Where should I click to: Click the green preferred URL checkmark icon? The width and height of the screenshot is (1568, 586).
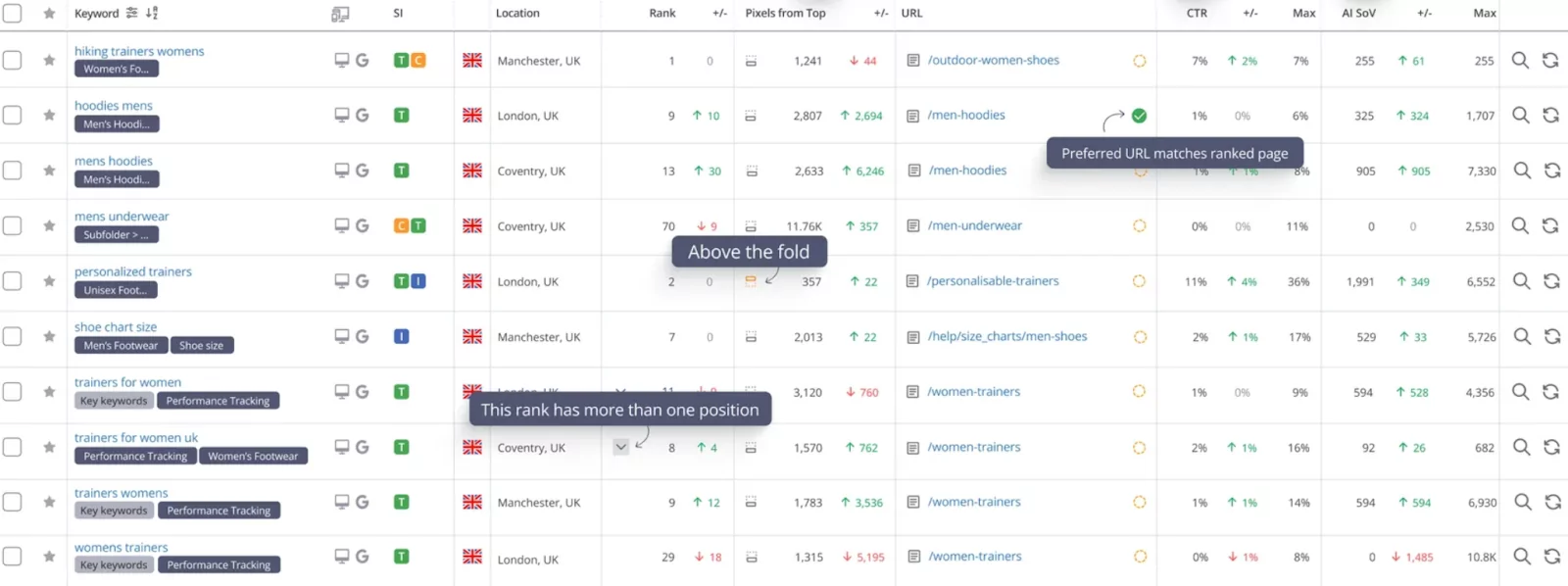pyautogui.click(x=1139, y=115)
